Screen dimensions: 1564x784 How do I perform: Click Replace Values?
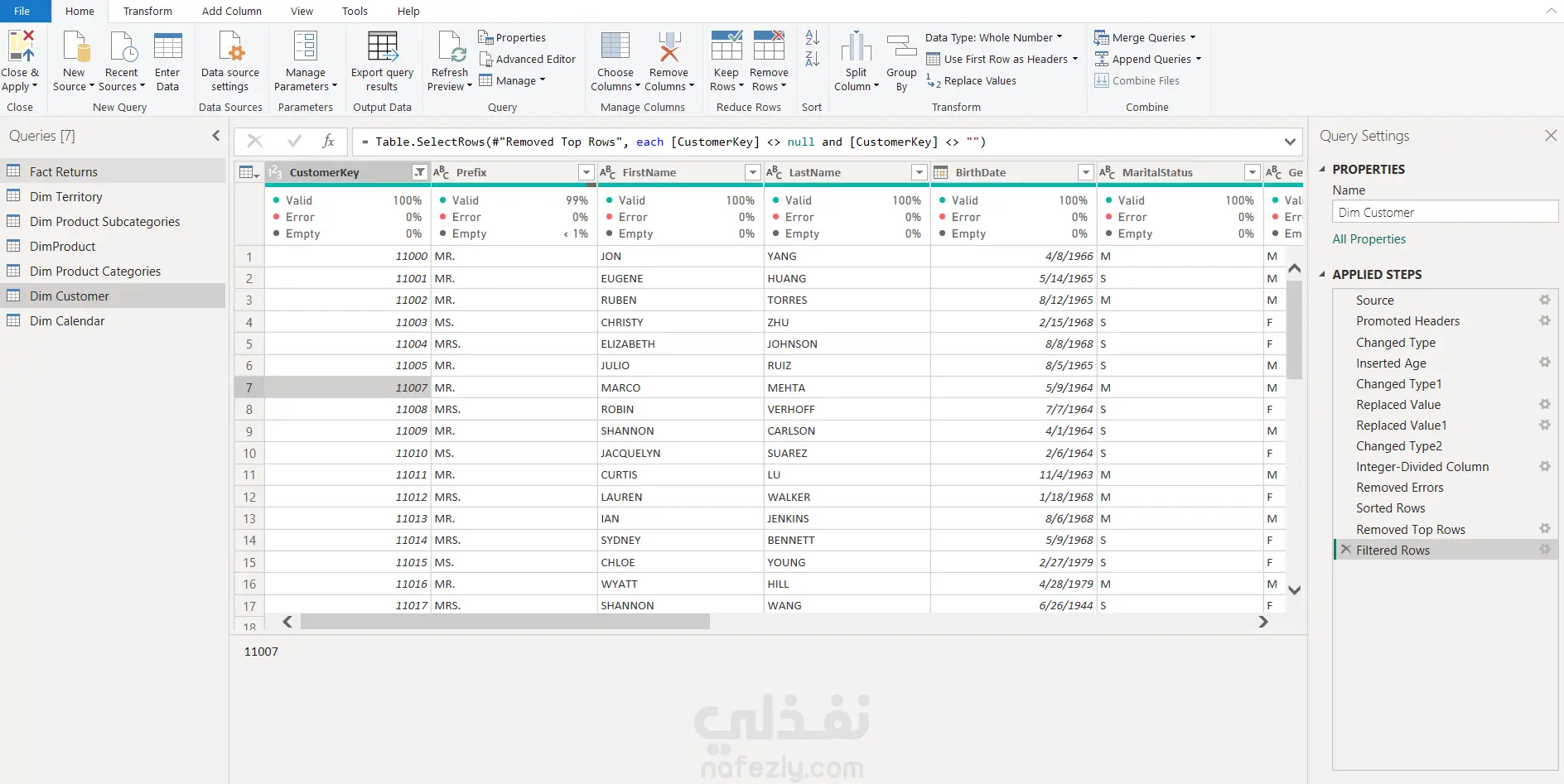coord(971,80)
